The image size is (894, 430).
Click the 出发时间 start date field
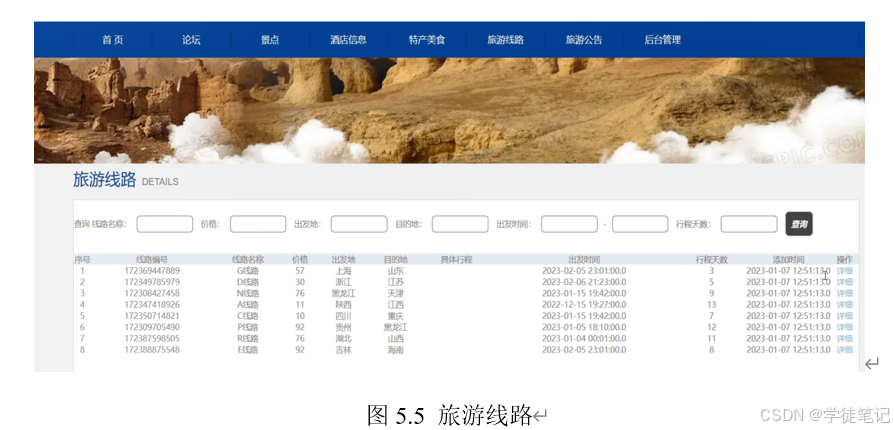point(569,224)
